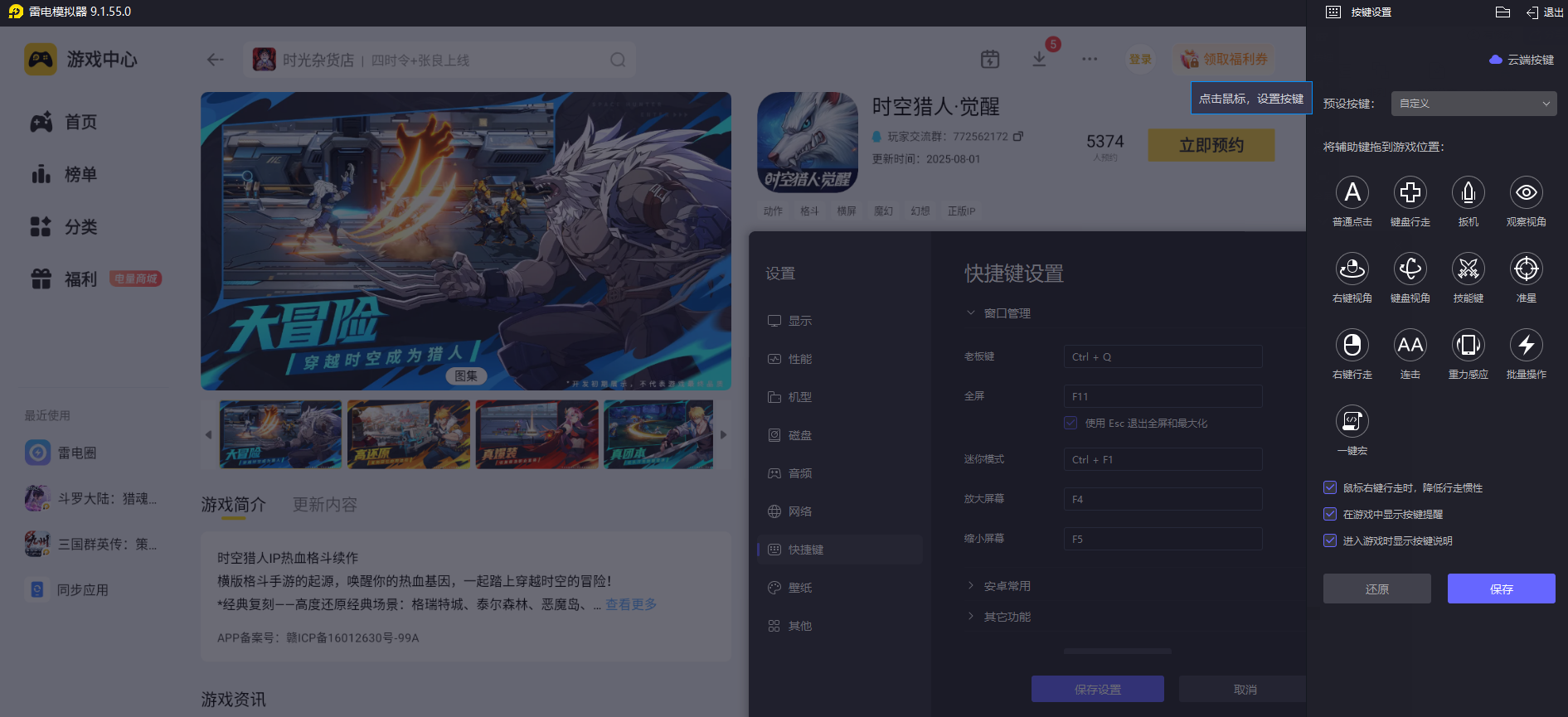Image resolution: width=1568 pixels, height=717 pixels.
Task: Open 磁盘 settings category
Action: 840,435
